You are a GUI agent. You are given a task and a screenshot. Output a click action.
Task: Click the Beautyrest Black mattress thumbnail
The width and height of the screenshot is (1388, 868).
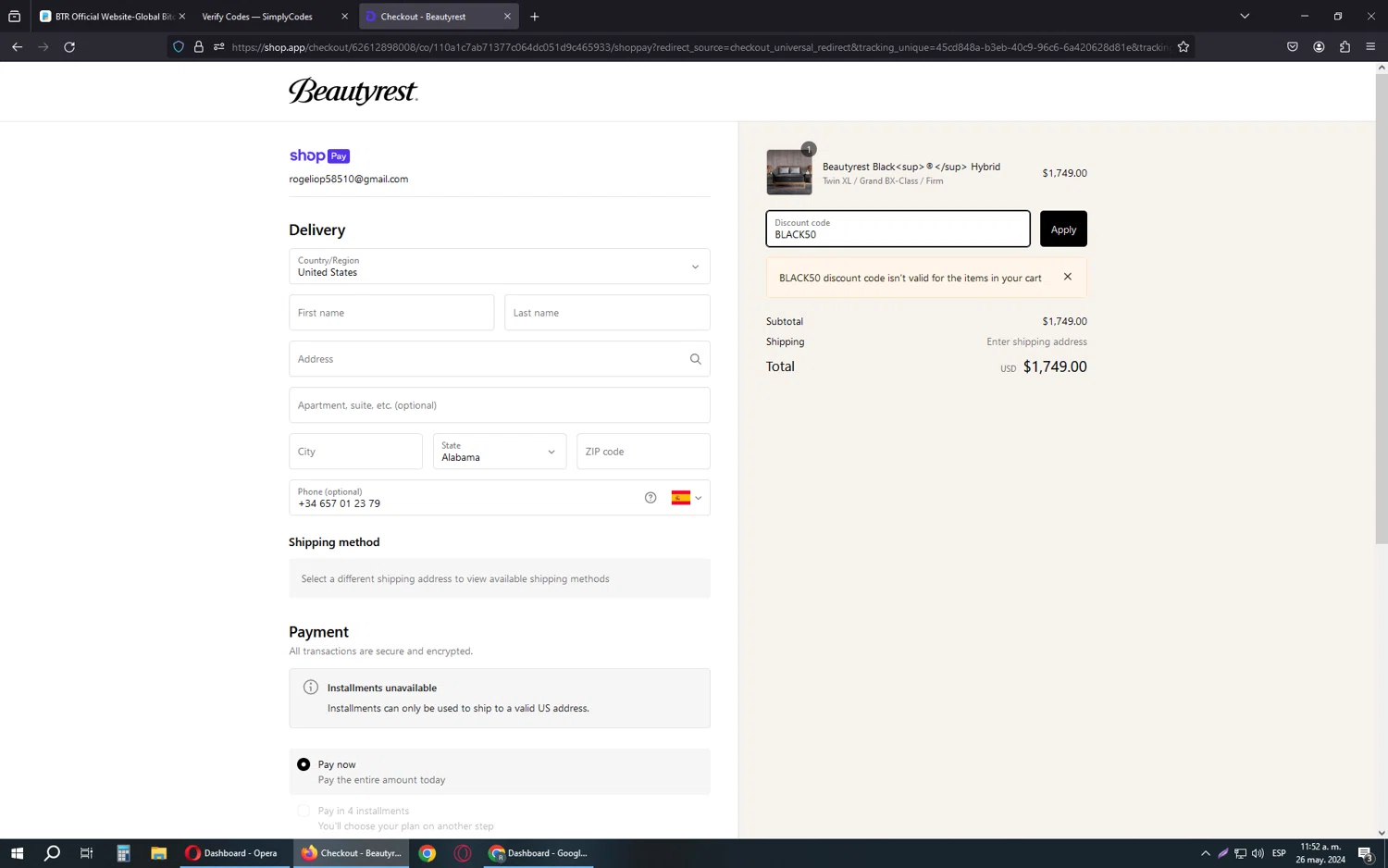[x=789, y=172]
